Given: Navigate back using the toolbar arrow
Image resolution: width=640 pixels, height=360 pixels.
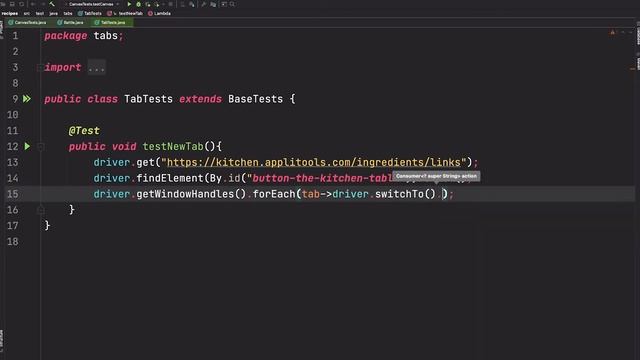Looking at the screenshot, I should [33, 4].
